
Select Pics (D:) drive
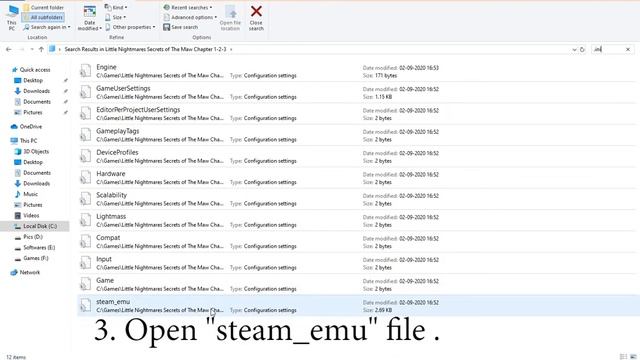point(29,237)
